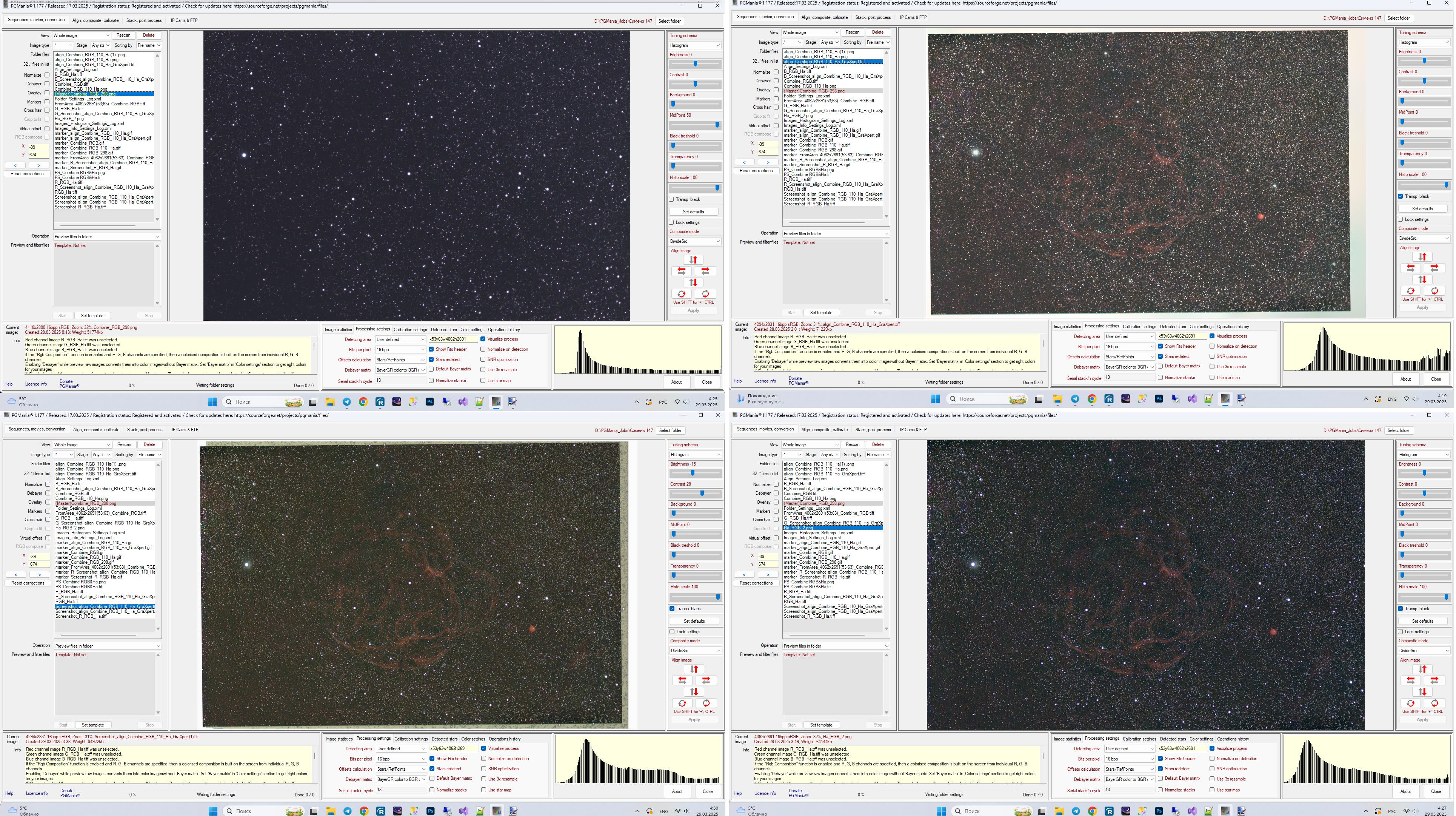1456x816 pixels.
Task: Select Ha_RGB_2.png in the top-left file list
Action: [69, 119]
